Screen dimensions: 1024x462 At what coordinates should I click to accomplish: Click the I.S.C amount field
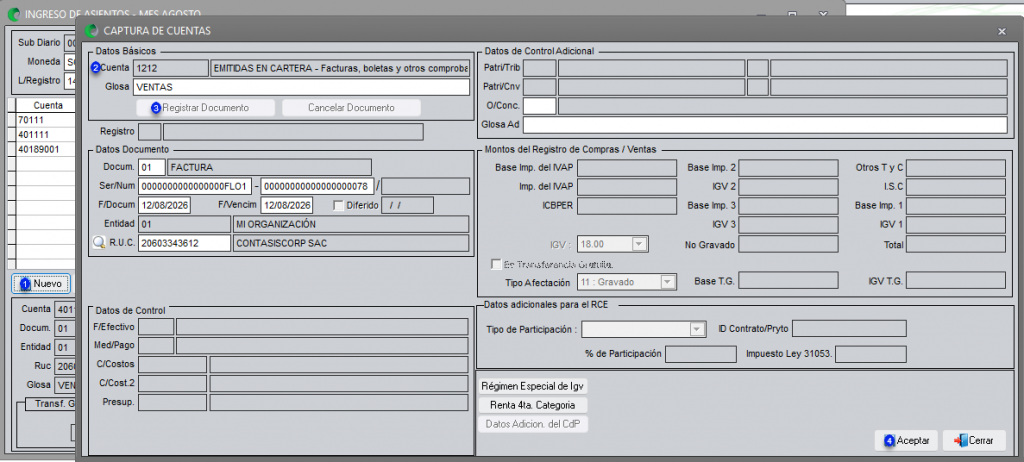click(956, 187)
